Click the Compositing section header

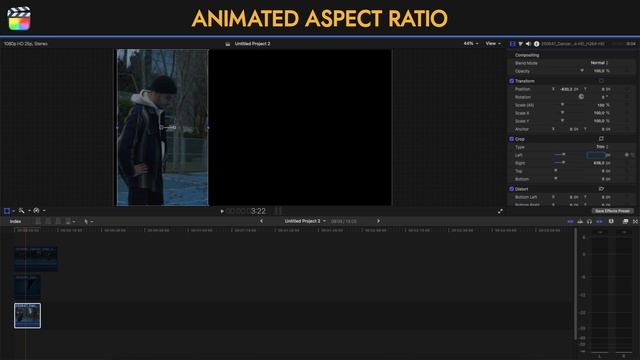(527, 55)
